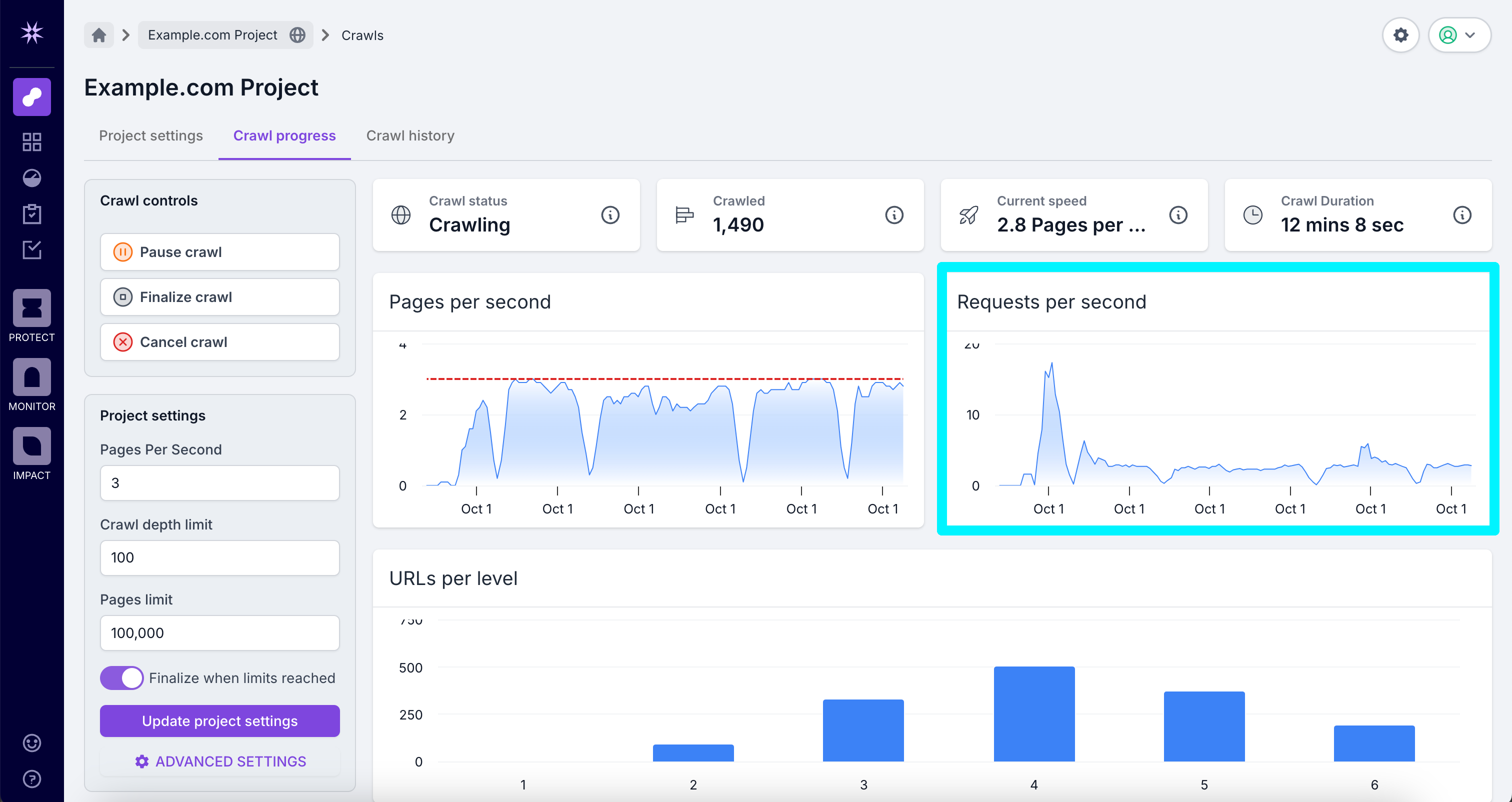Finalize the crawl
This screenshot has height=802, width=1512.
(219, 297)
